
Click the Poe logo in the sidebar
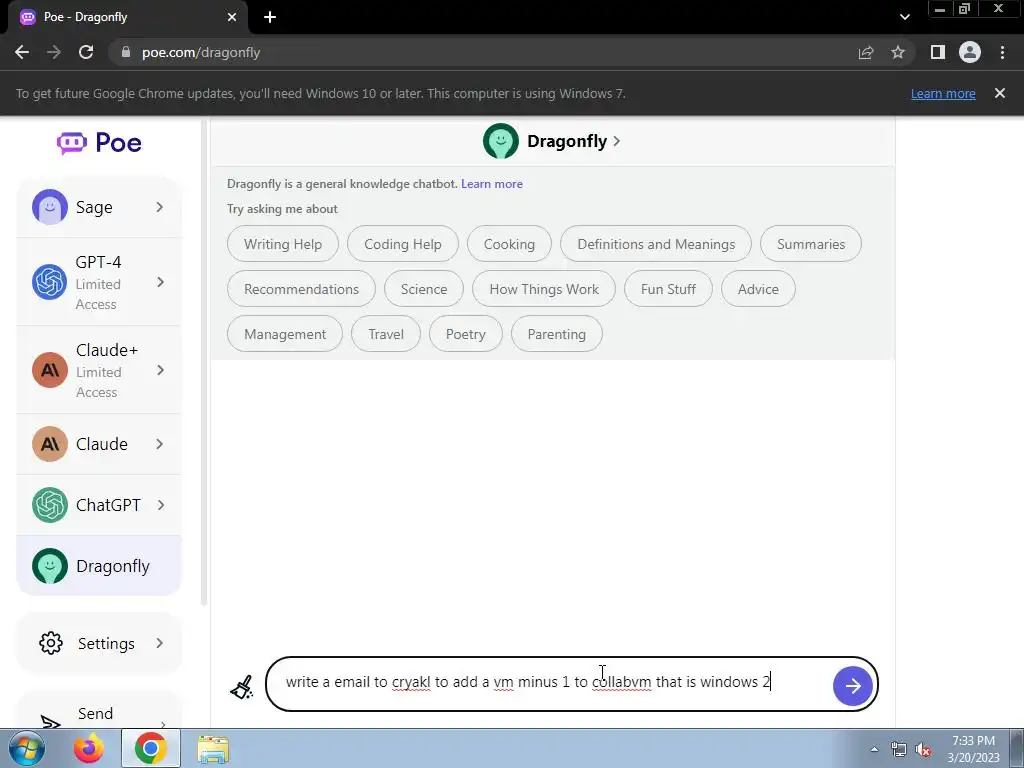99,142
